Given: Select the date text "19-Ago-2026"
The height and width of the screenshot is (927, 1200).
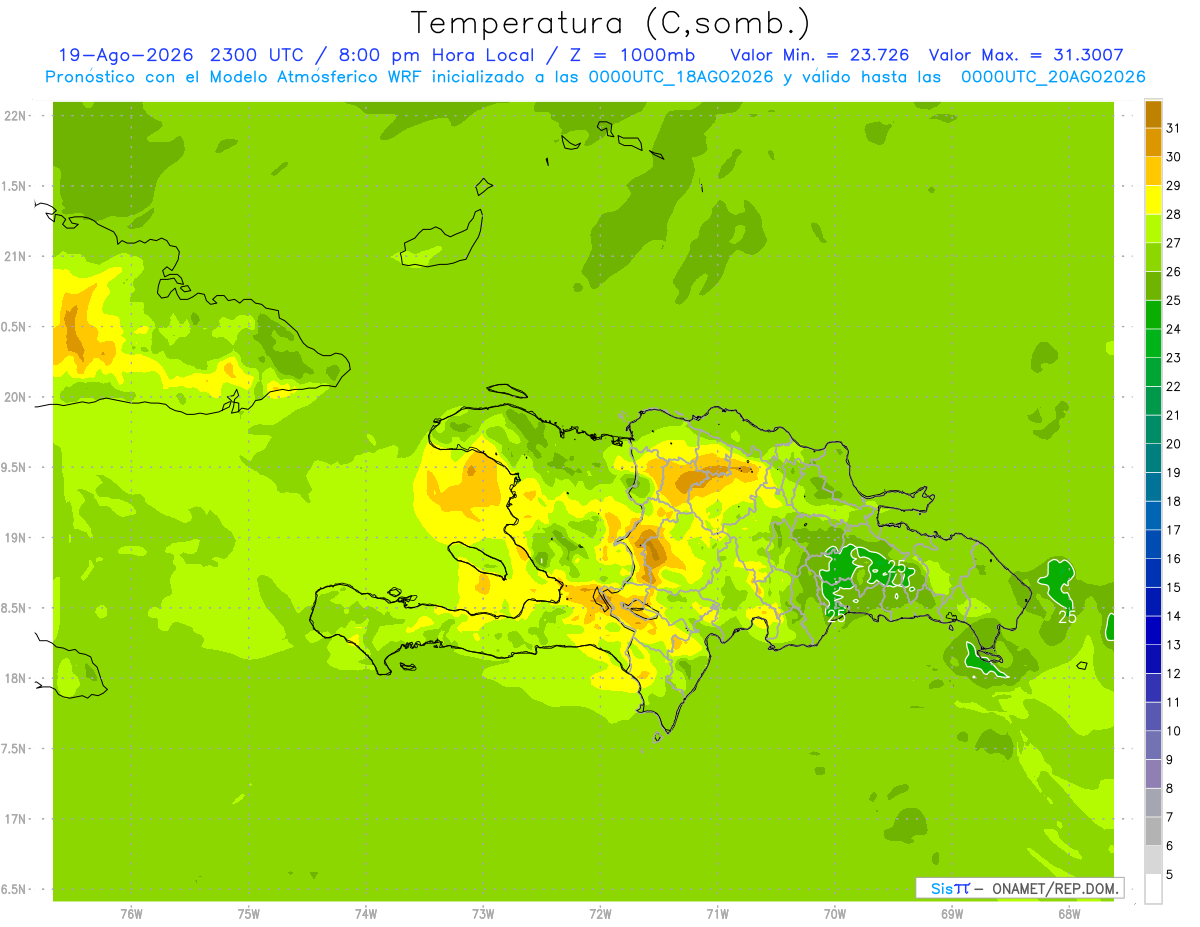Looking at the screenshot, I should (126, 54).
